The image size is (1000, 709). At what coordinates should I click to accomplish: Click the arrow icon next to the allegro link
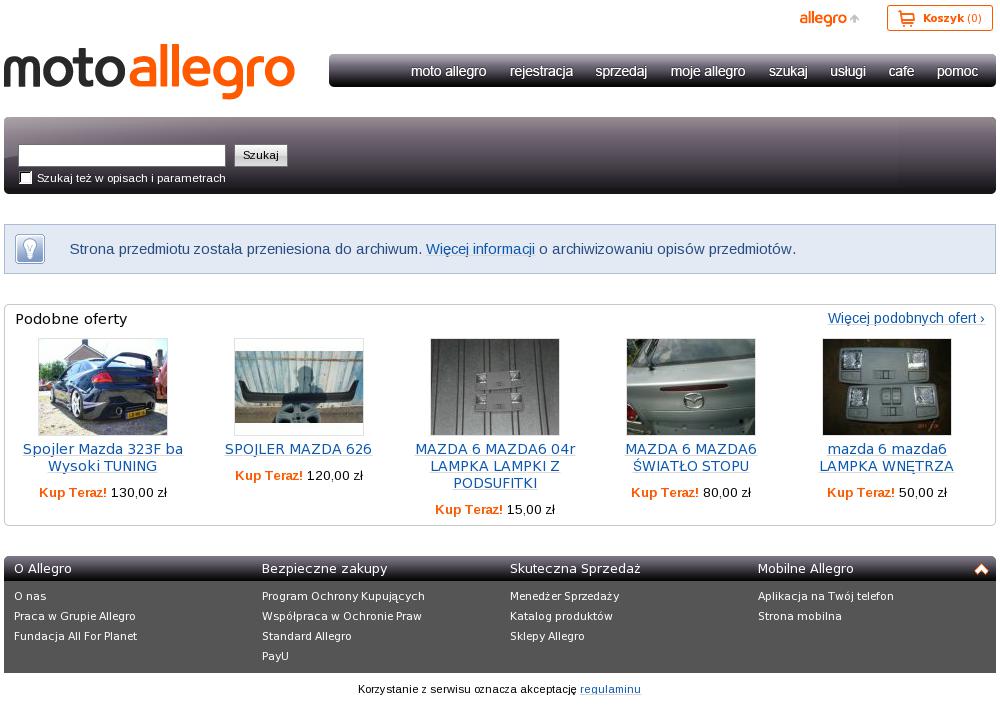pyautogui.click(x=855, y=18)
